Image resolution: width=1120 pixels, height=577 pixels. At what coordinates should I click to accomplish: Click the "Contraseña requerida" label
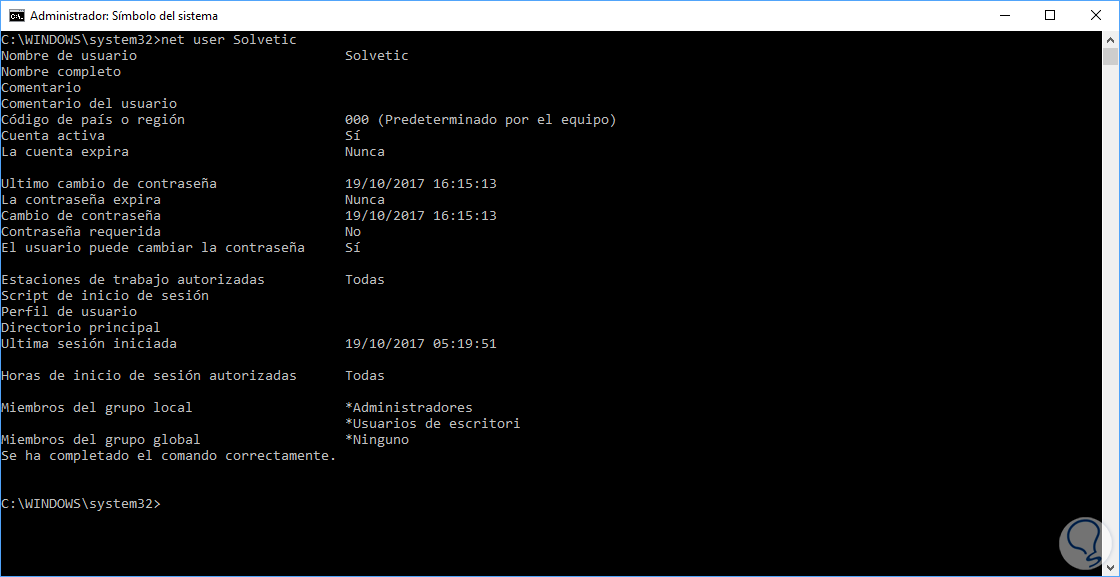pos(81,232)
